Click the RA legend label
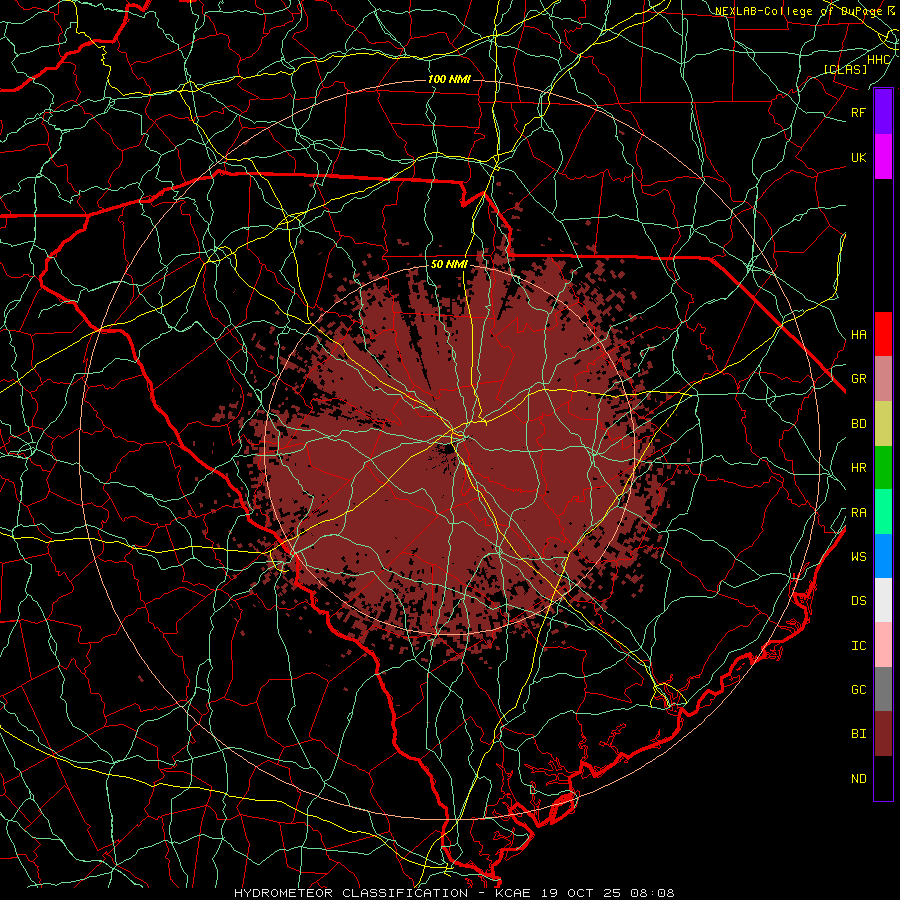 tap(858, 513)
